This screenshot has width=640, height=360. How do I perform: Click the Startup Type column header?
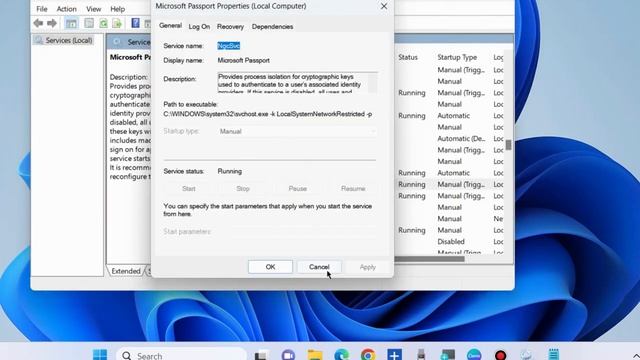457,58
